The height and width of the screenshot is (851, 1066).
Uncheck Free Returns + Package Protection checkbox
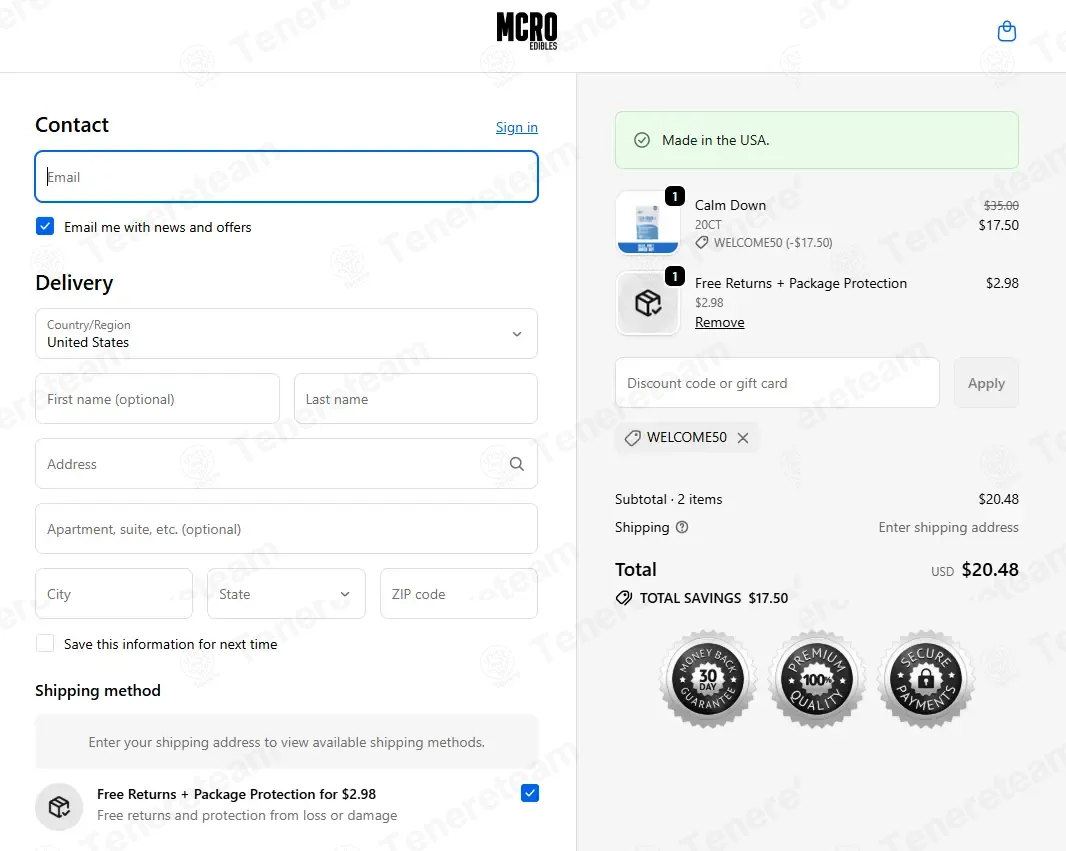[530, 793]
